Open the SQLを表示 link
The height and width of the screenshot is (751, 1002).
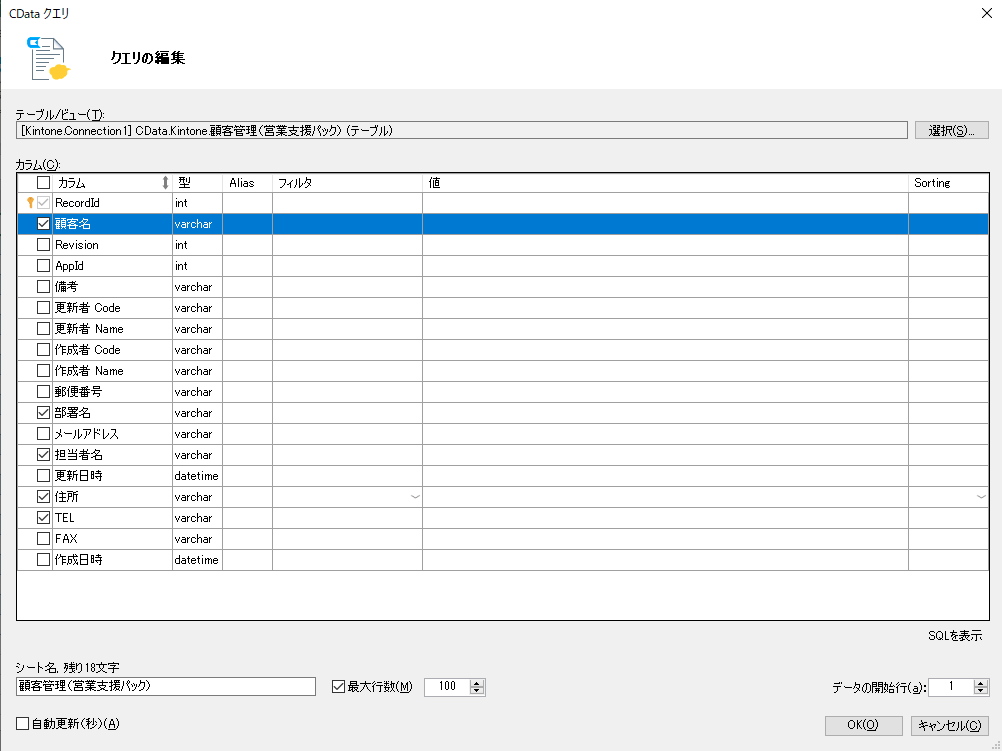[955, 636]
